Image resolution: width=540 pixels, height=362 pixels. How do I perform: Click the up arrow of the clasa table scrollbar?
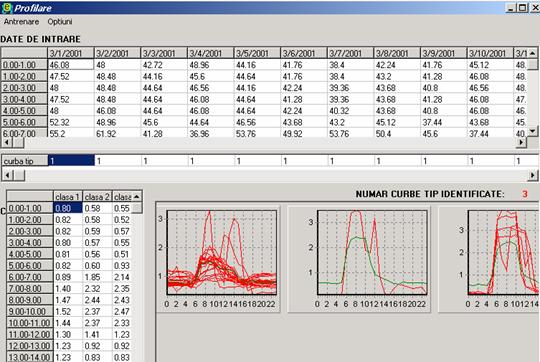[137, 197]
